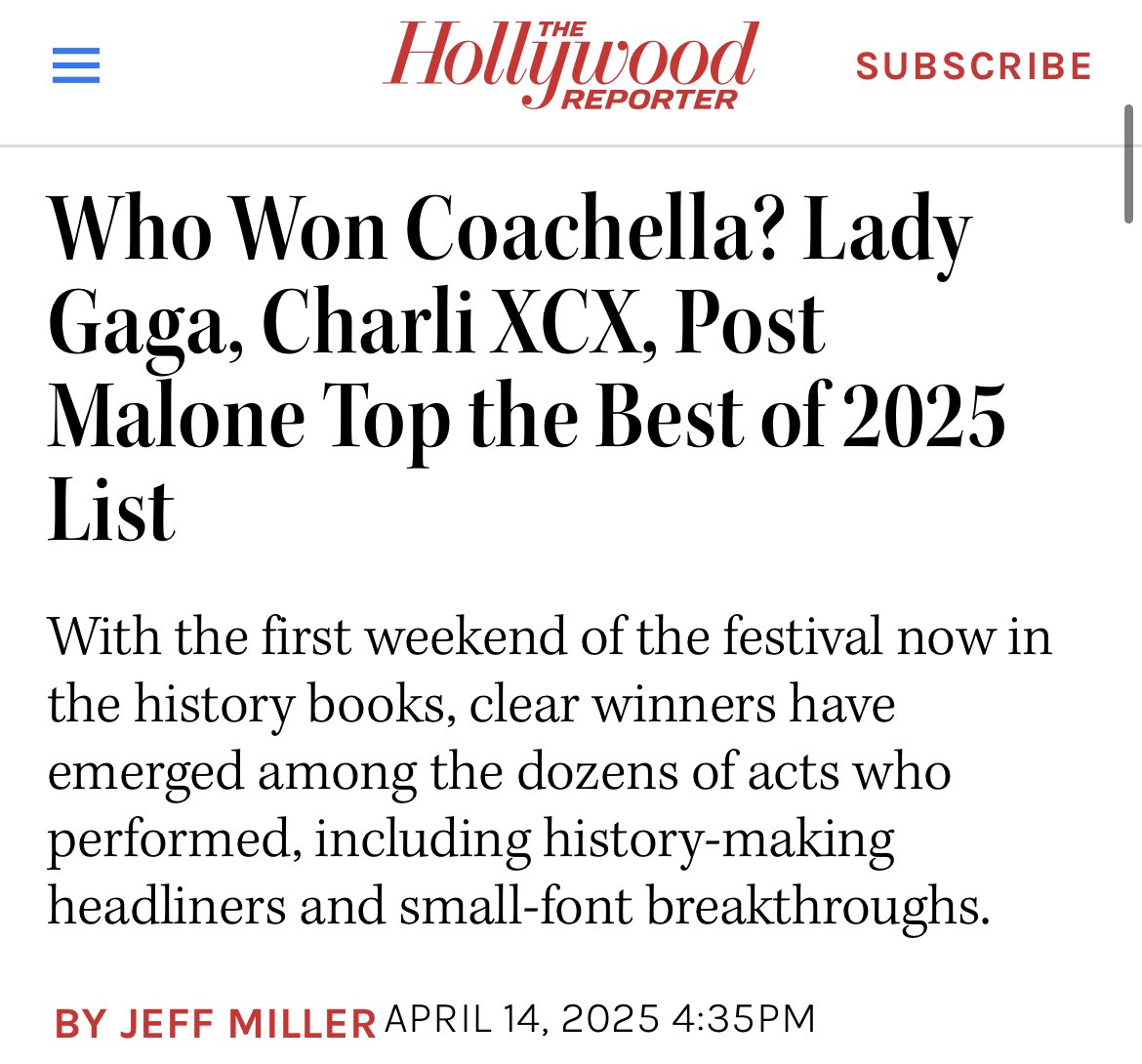The image size is (1142, 1064).
Task: Click the vertical scrollbar thumb
Action: 1128,164
